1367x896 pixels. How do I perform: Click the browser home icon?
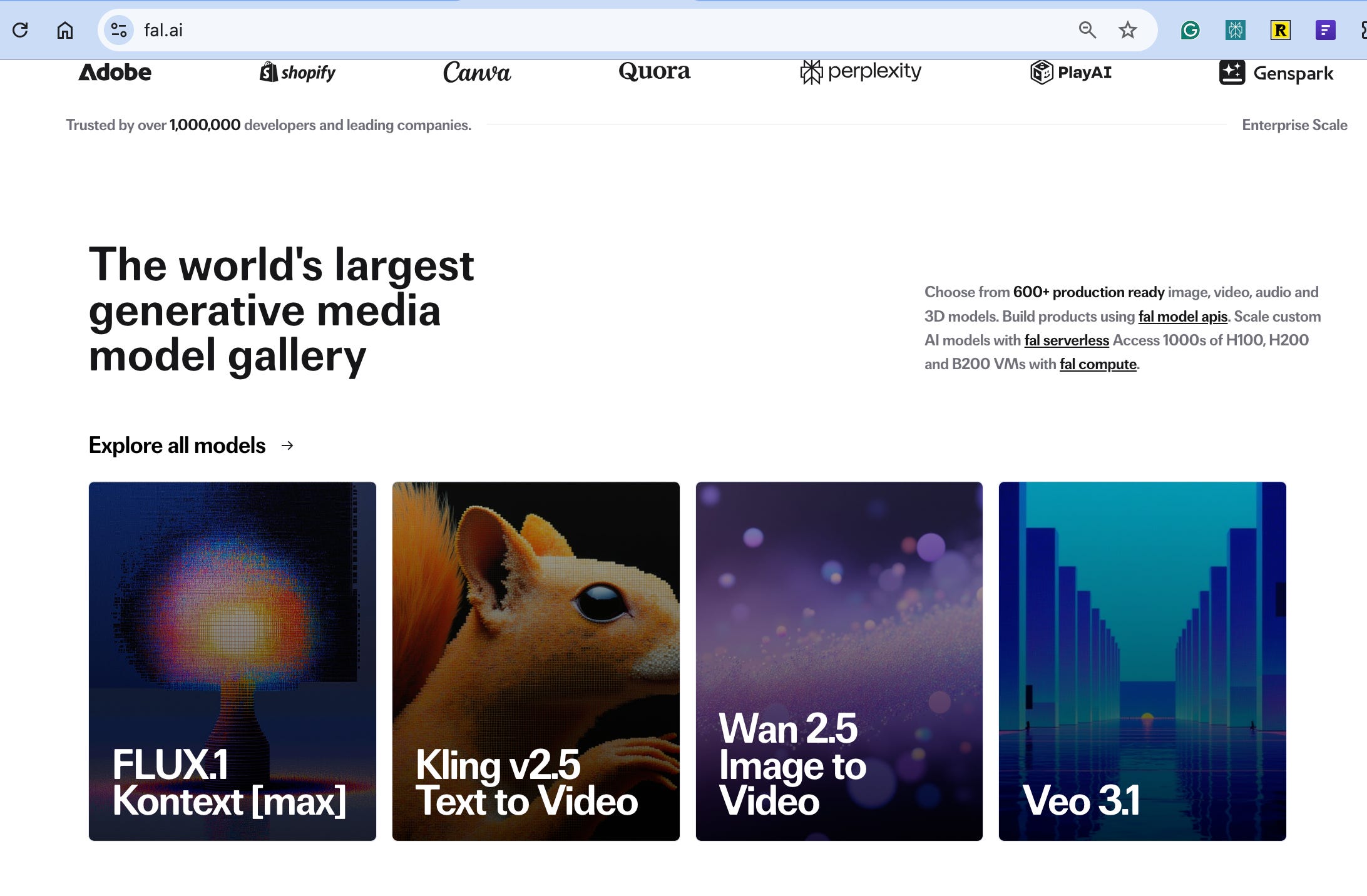(x=65, y=30)
